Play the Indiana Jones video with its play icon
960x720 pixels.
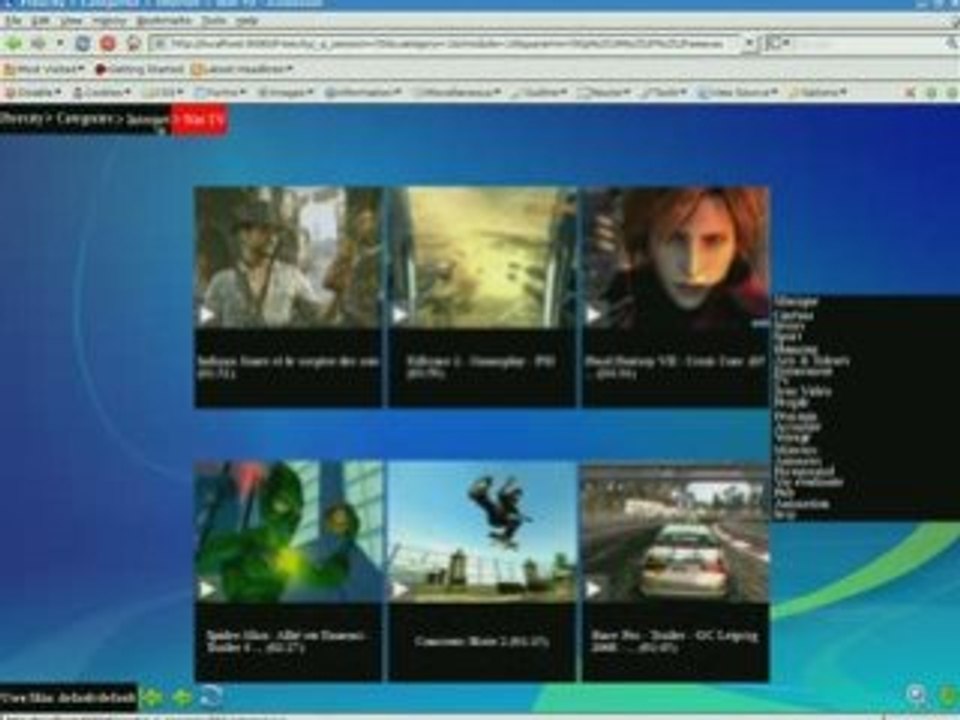(x=206, y=315)
